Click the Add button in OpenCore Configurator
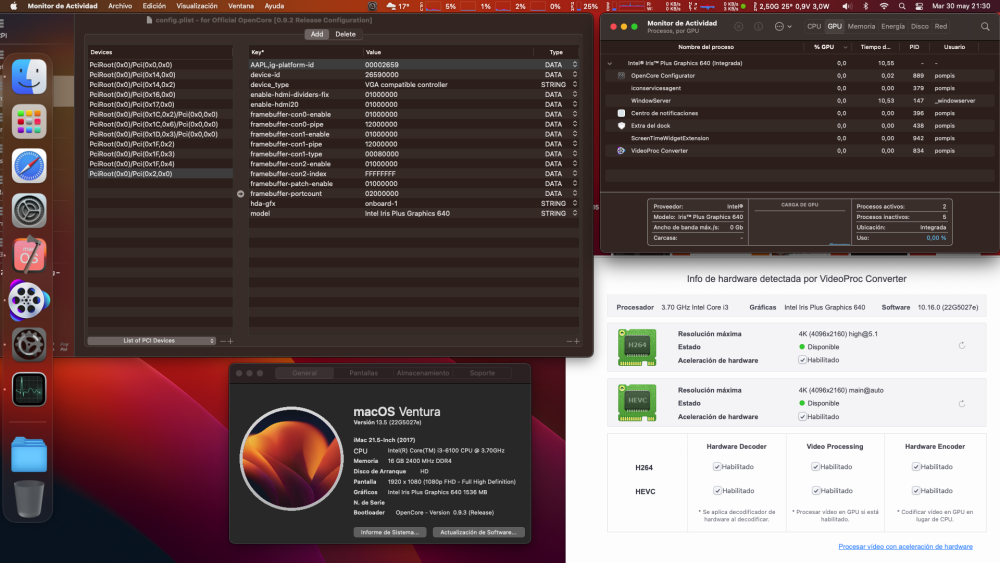This screenshot has width=1000, height=563. (317, 34)
